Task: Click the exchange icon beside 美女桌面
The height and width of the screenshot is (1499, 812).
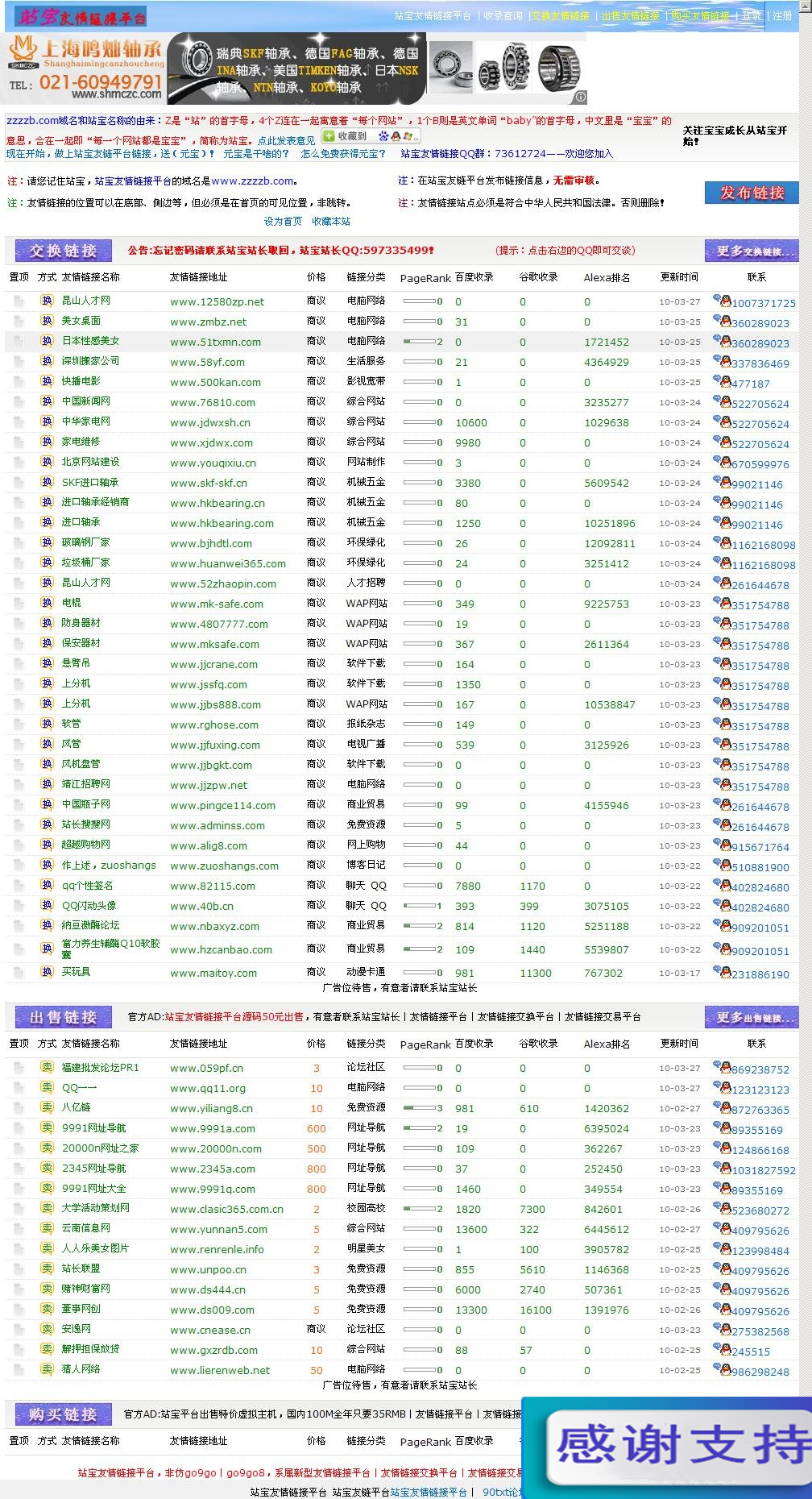Action: tap(47, 321)
